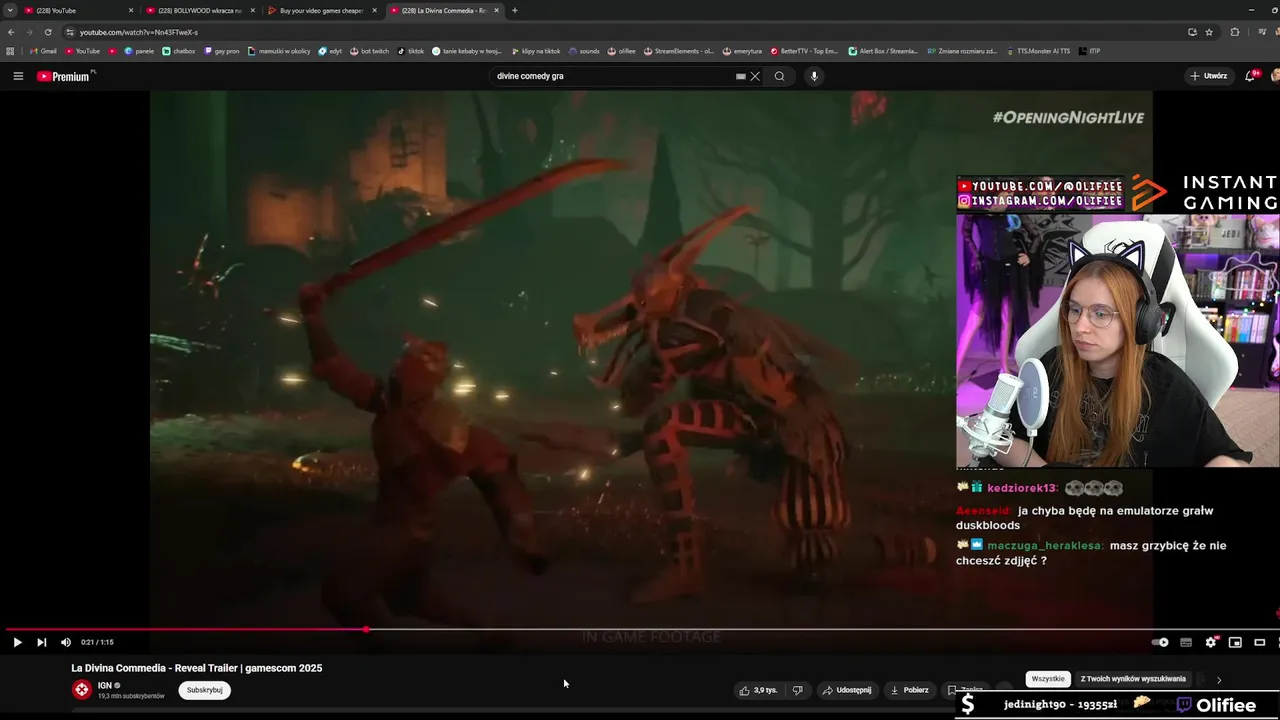
Task: Open Chrome extensions puzzle icon
Action: click(x=1235, y=32)
